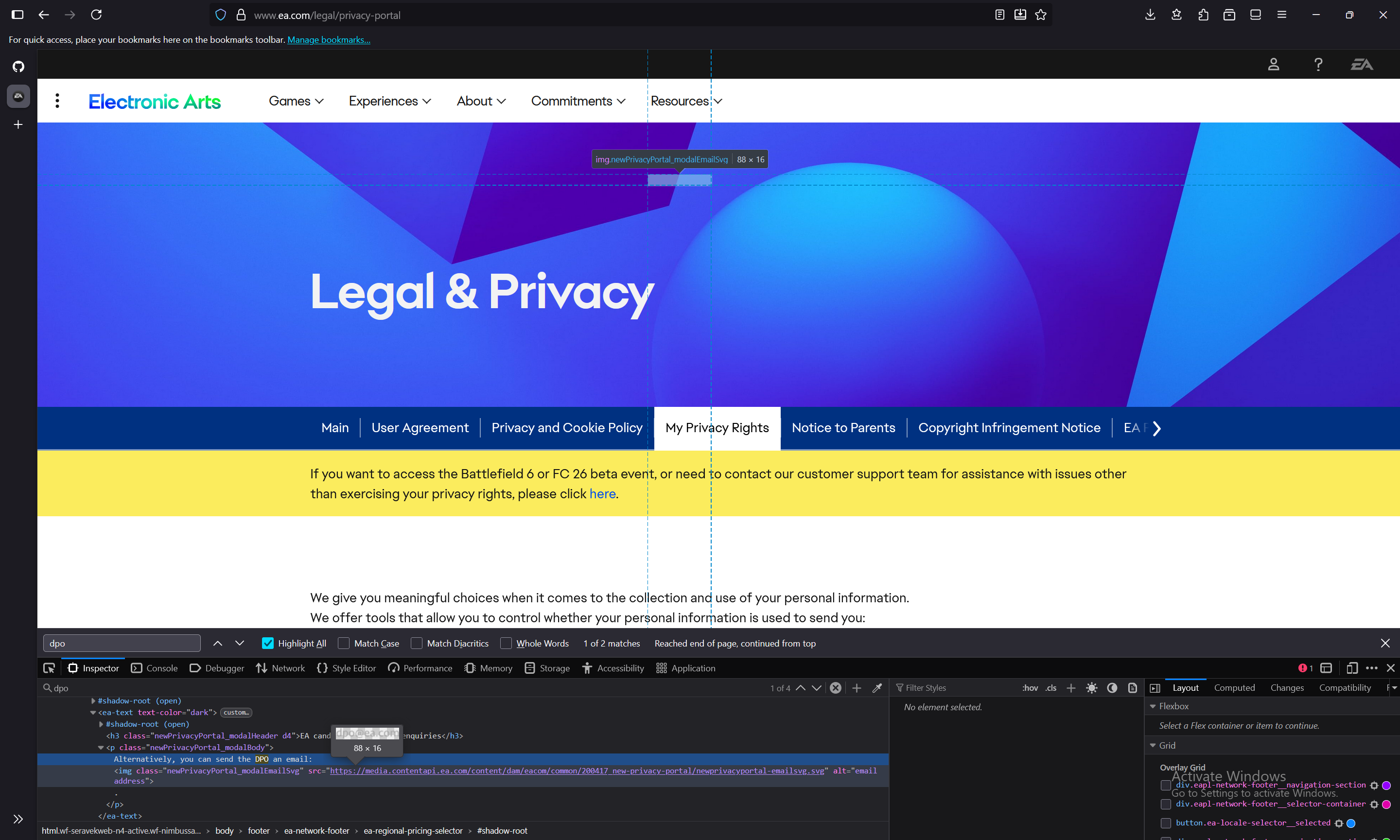Open GitHub from the browser sidebar
1400x840 pixels.
tap(18, 66)
